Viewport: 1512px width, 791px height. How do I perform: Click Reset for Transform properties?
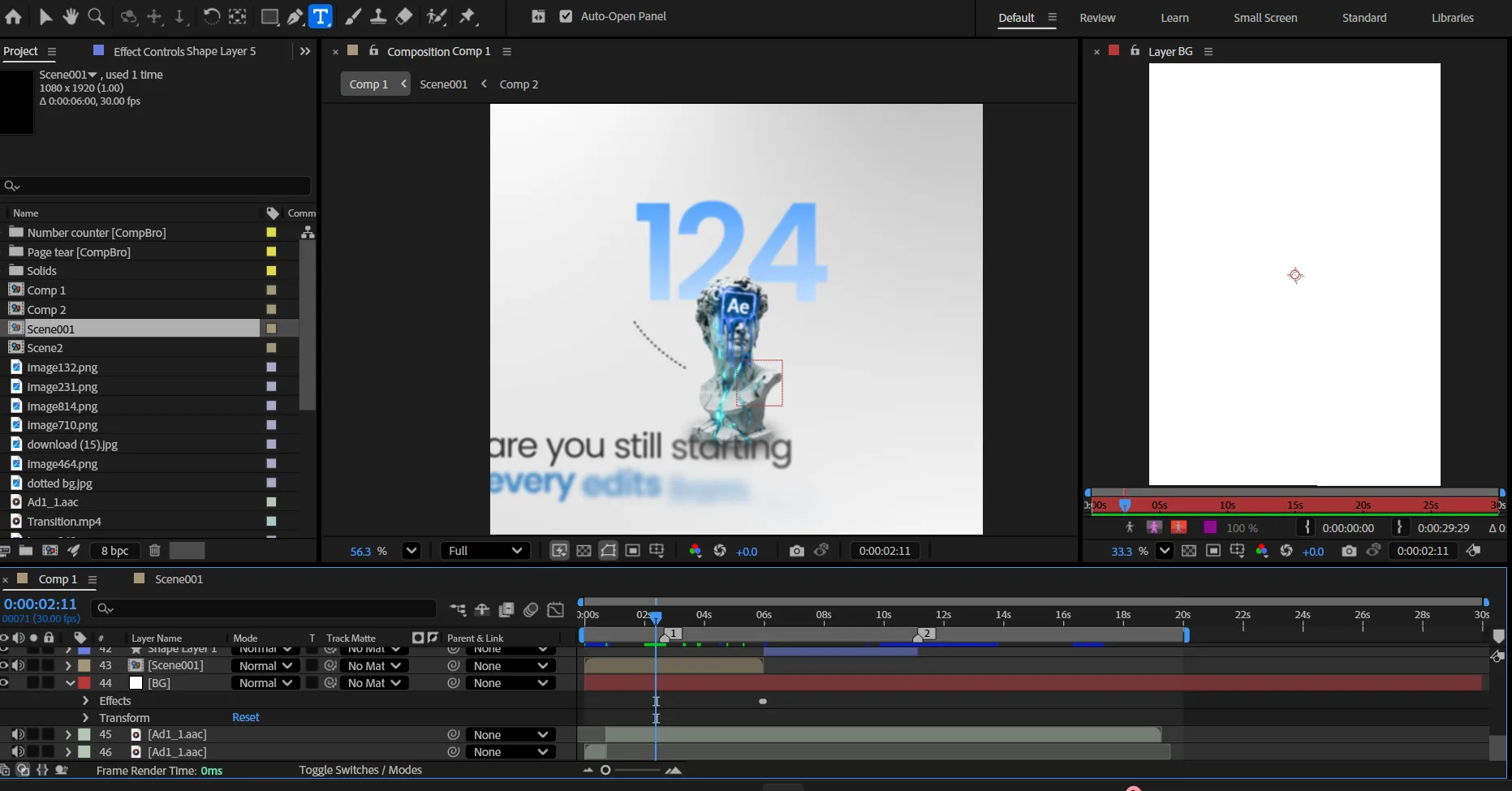(245, 717)
